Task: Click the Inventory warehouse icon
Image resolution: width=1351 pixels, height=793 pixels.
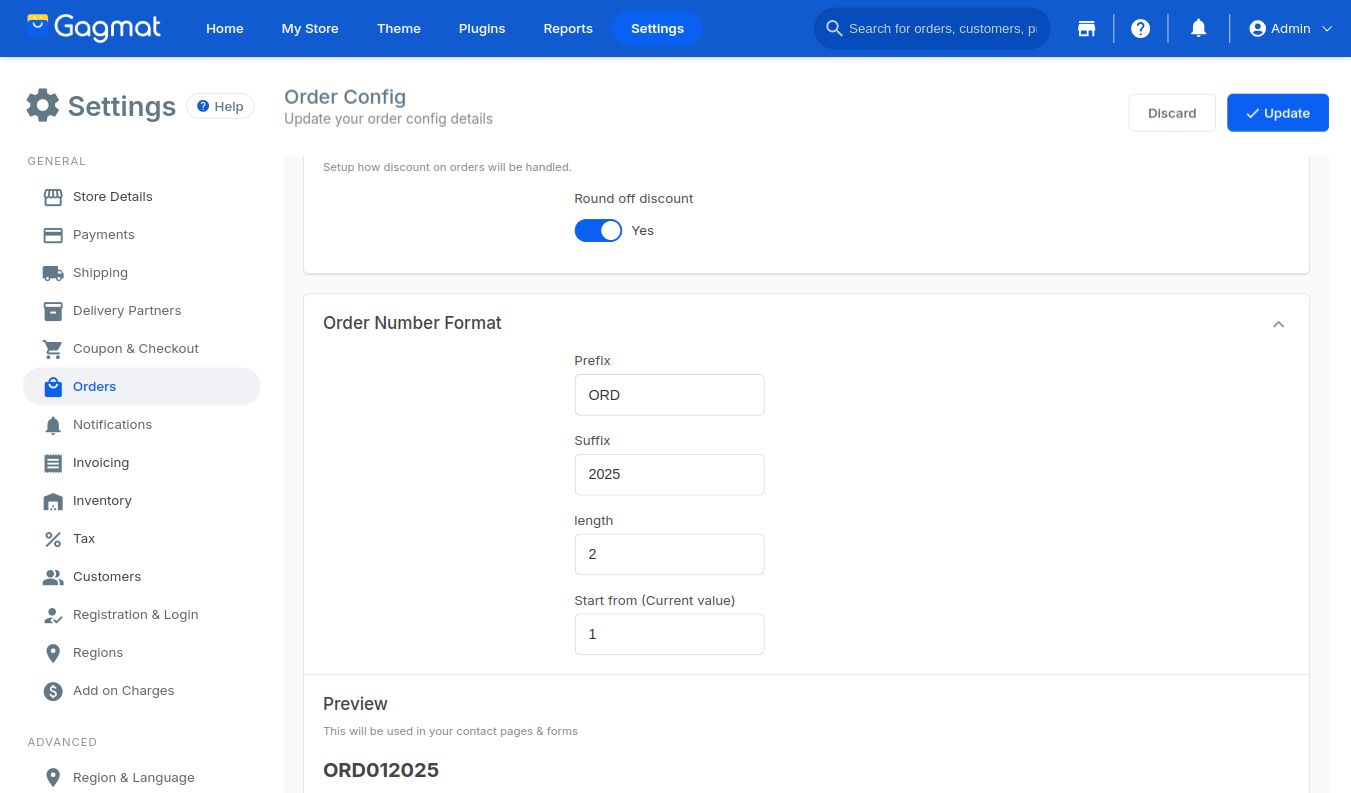Action: [x=53, y=501]
